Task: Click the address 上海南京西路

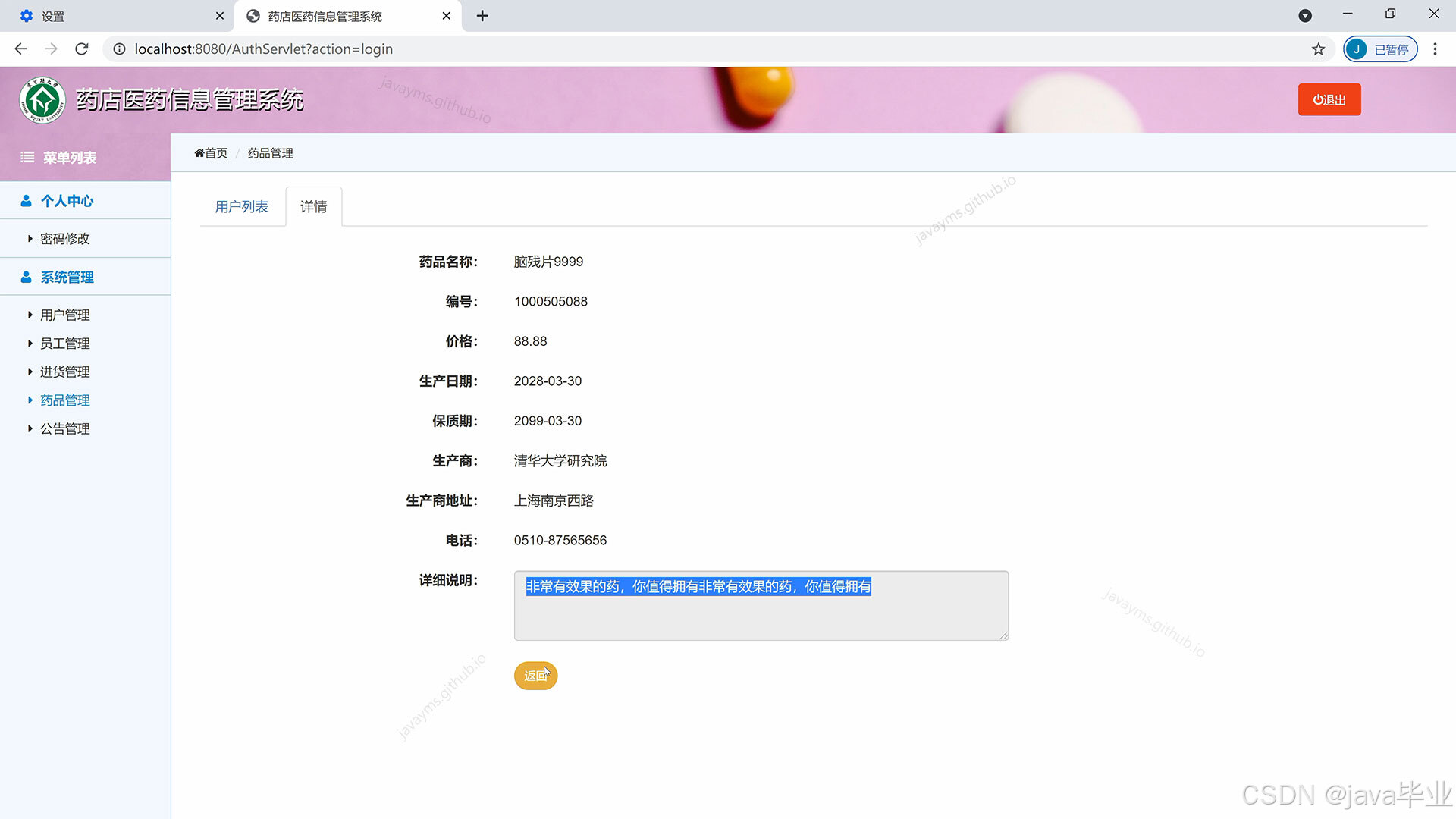Action: [x=554, y=500]
